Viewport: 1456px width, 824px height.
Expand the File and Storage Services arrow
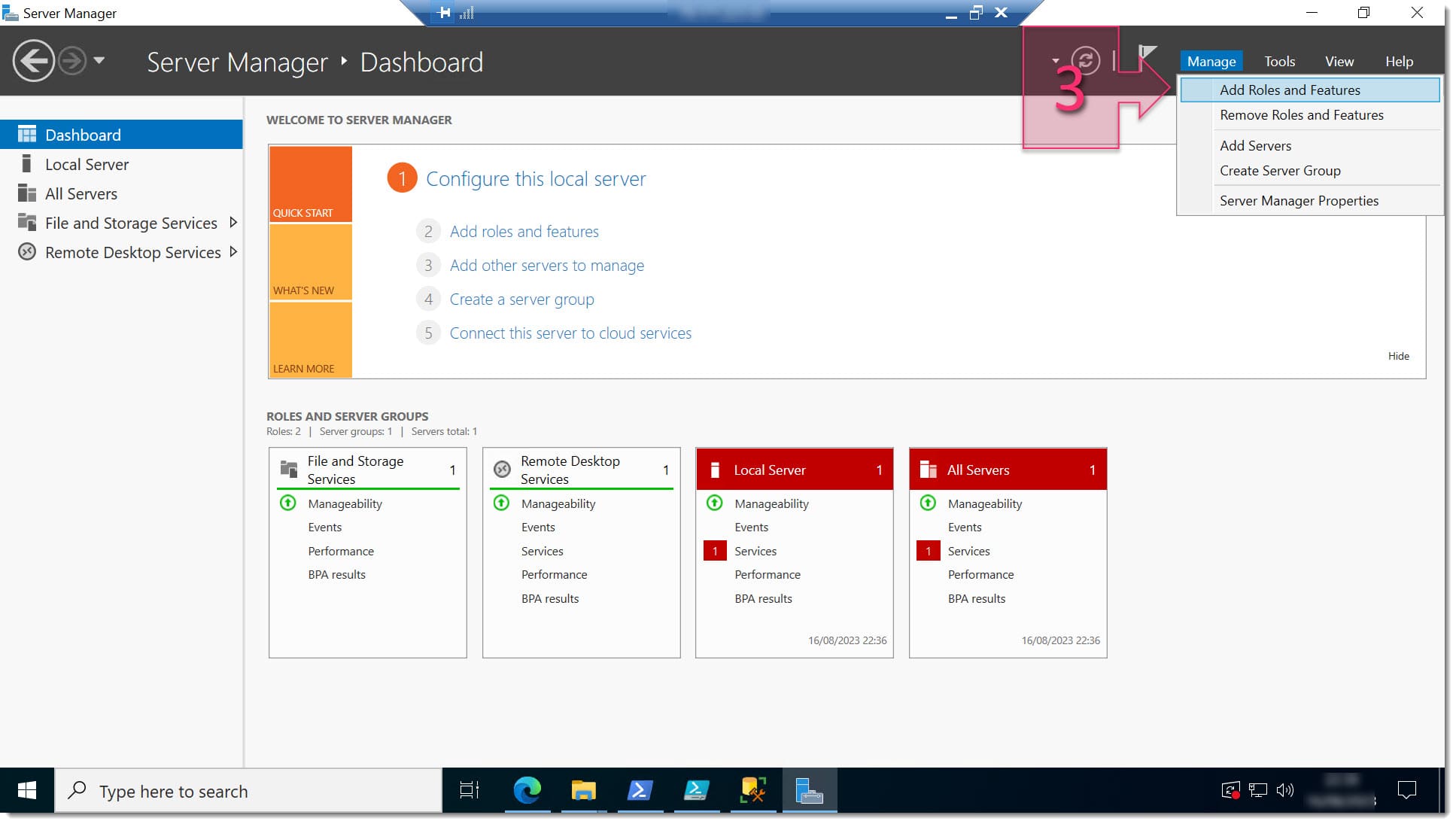tap(233, 222)
